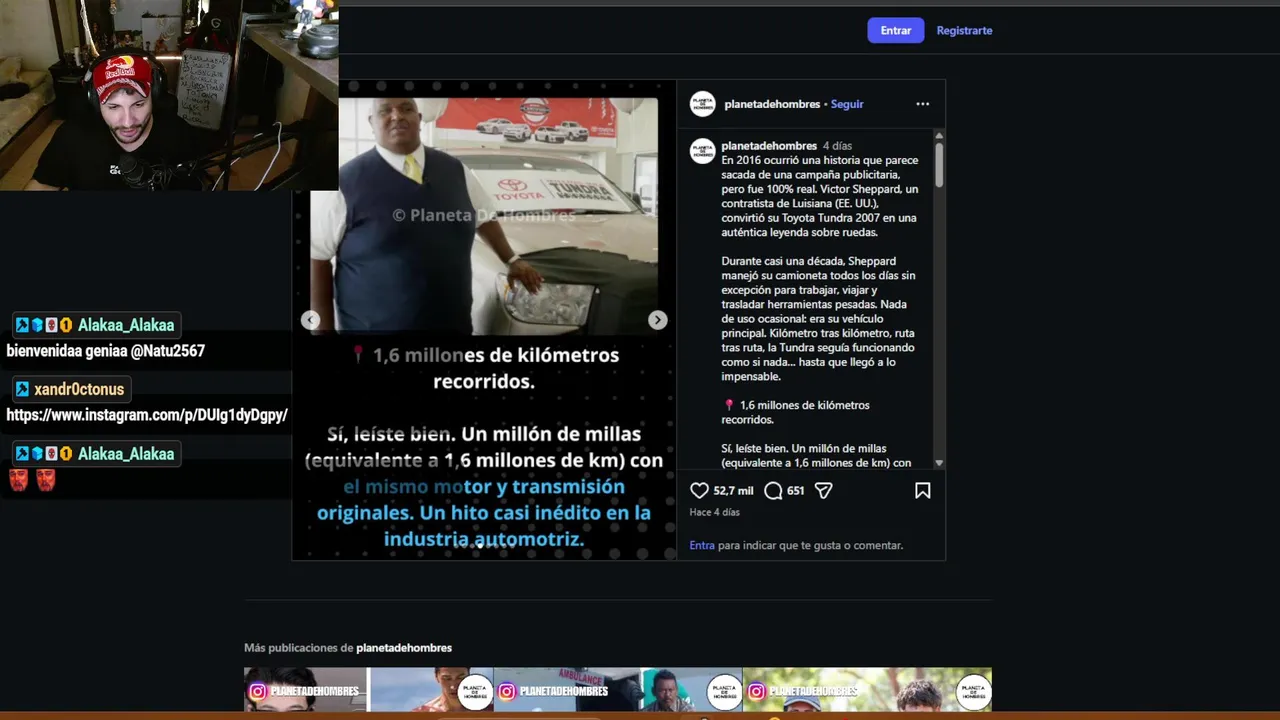Click planetadehombres username above the caption
The image size is (1280, 720).
(769, 146)
